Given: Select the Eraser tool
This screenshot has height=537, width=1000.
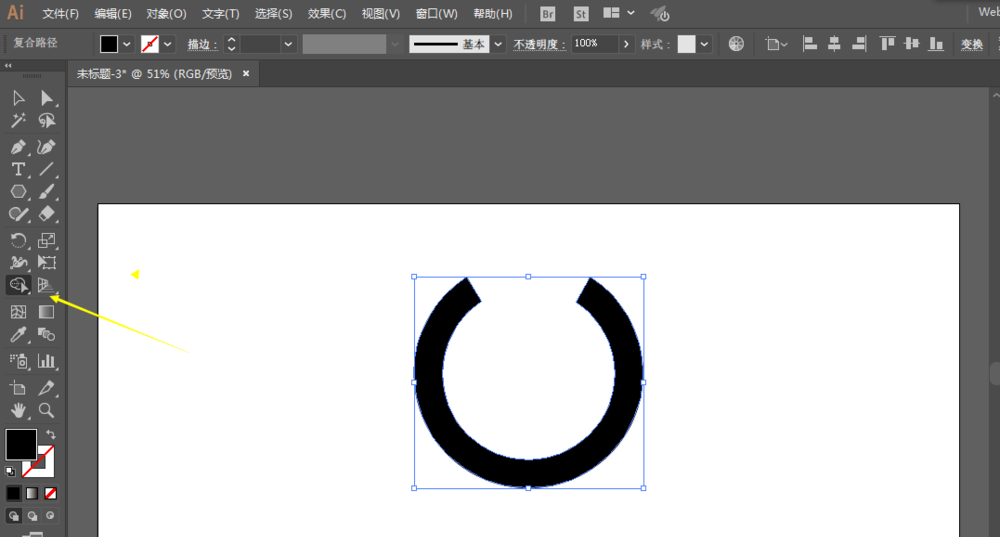Looking at the screenshot, I should (x=47, y=214).
